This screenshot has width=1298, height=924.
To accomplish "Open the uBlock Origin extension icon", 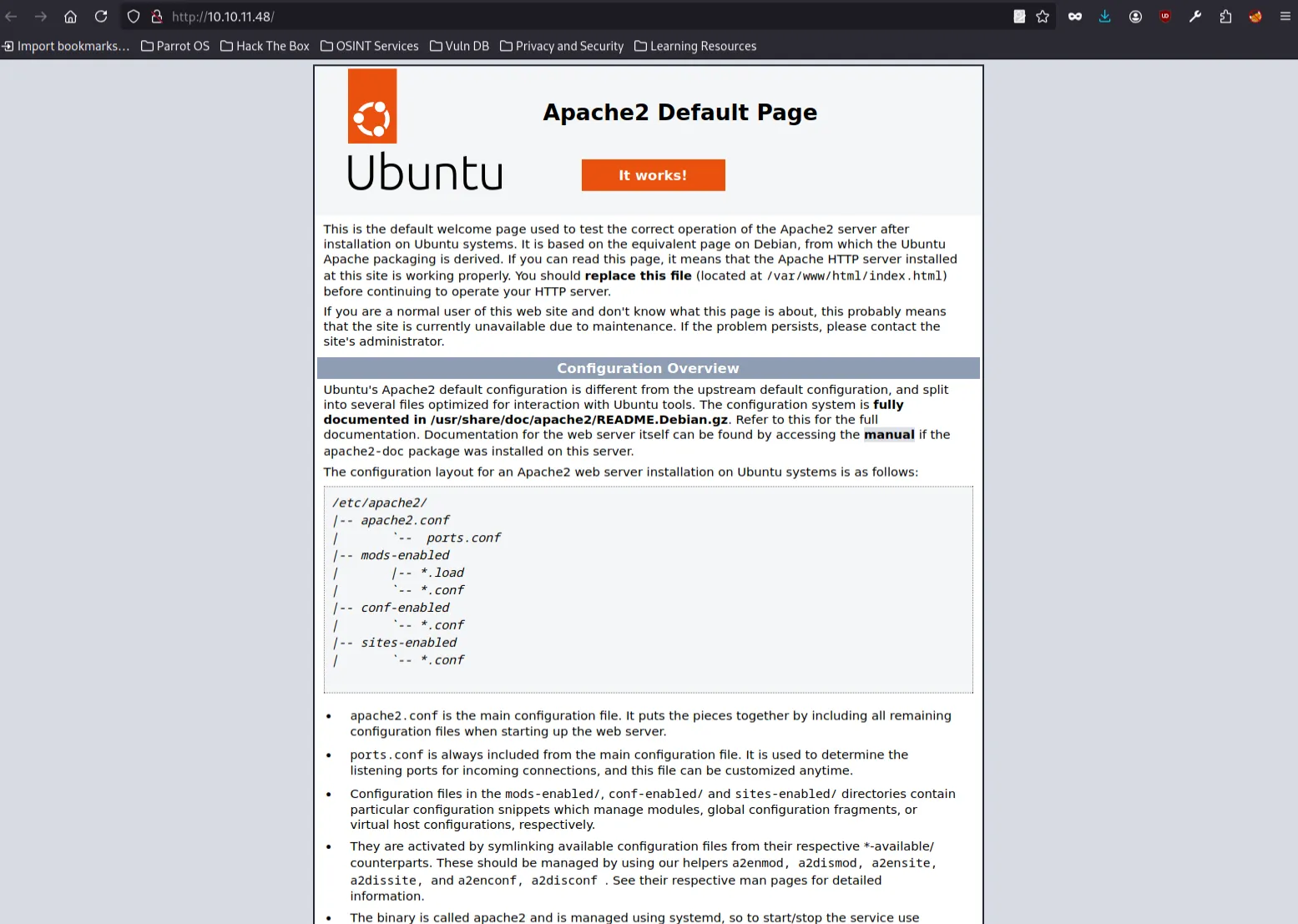I will pyautogui.click(x=1165, y=17).
